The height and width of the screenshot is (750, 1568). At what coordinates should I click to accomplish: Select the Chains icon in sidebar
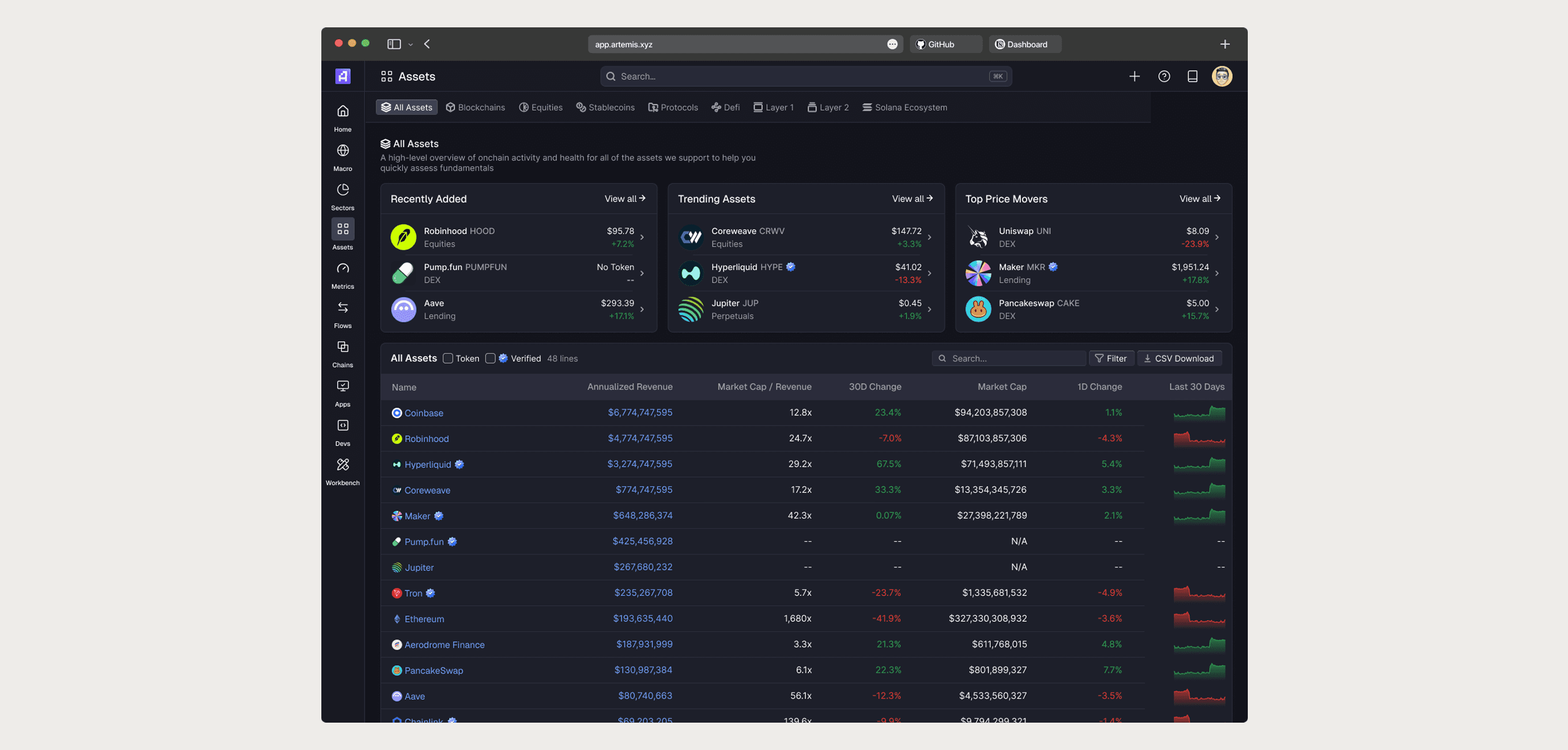342,347
